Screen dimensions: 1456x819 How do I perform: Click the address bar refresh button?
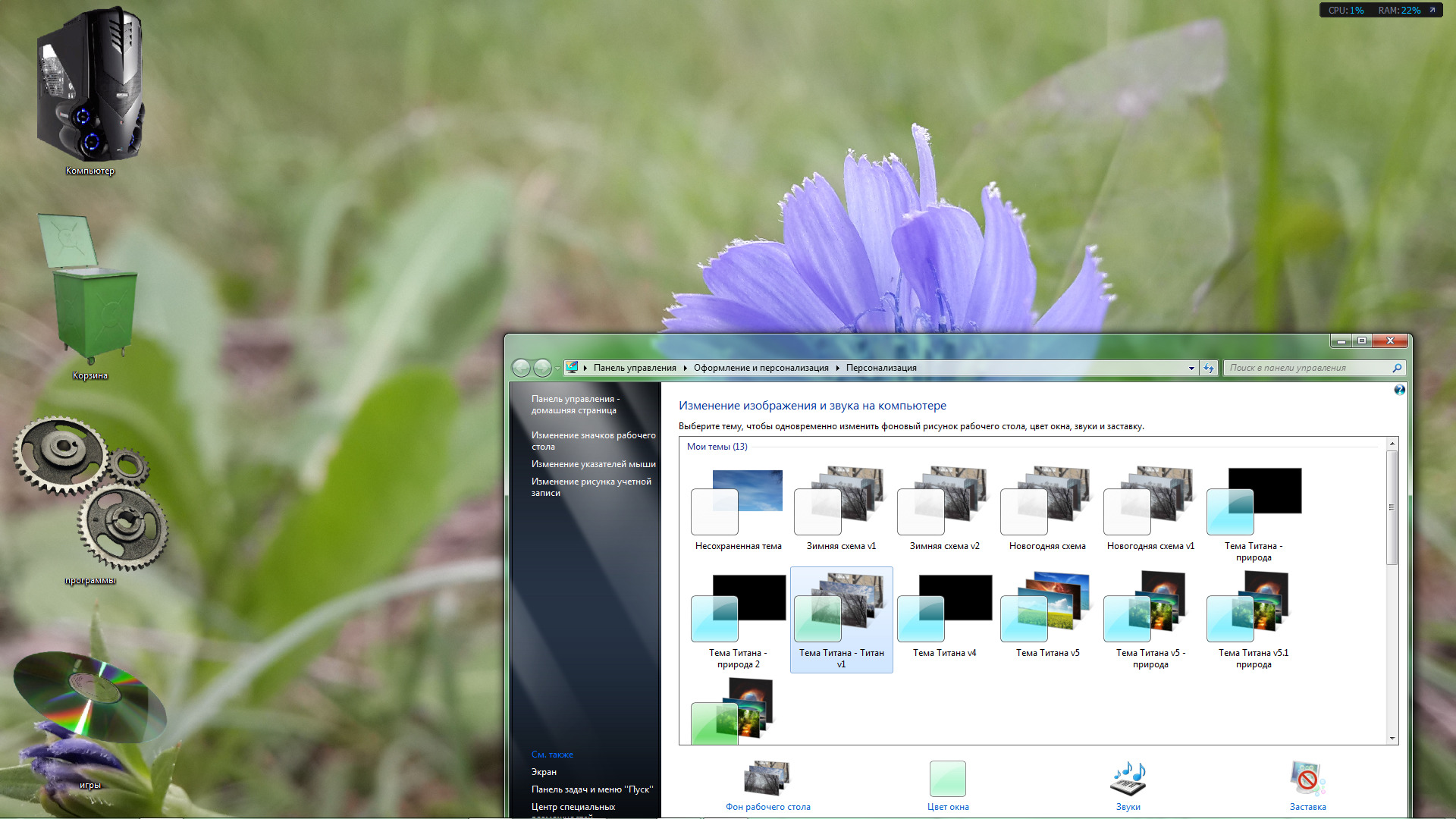(x=1209, y=368)
